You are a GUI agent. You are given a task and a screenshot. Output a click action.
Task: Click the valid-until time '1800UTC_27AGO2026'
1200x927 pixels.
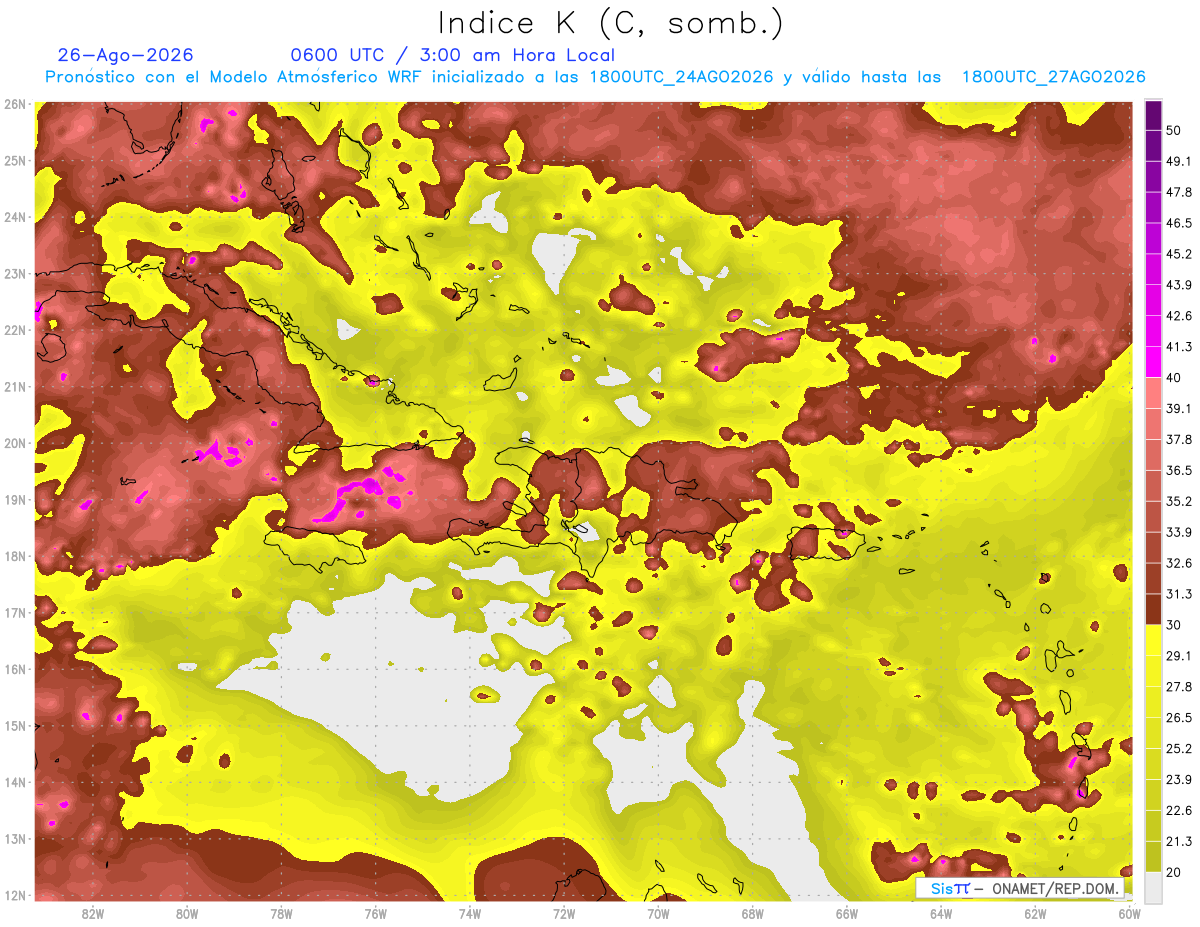[1053, 77]
